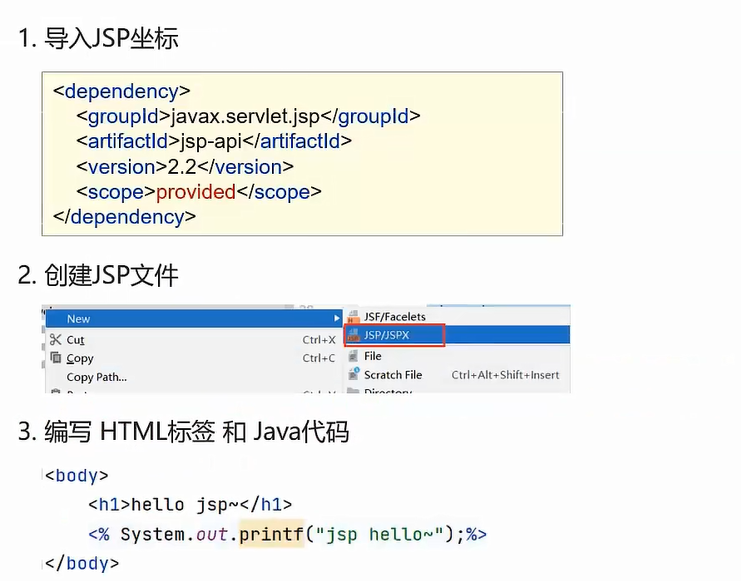Click the closing </body> tag
Viewport: 741px width, 581px height.
tap(82, 563)
